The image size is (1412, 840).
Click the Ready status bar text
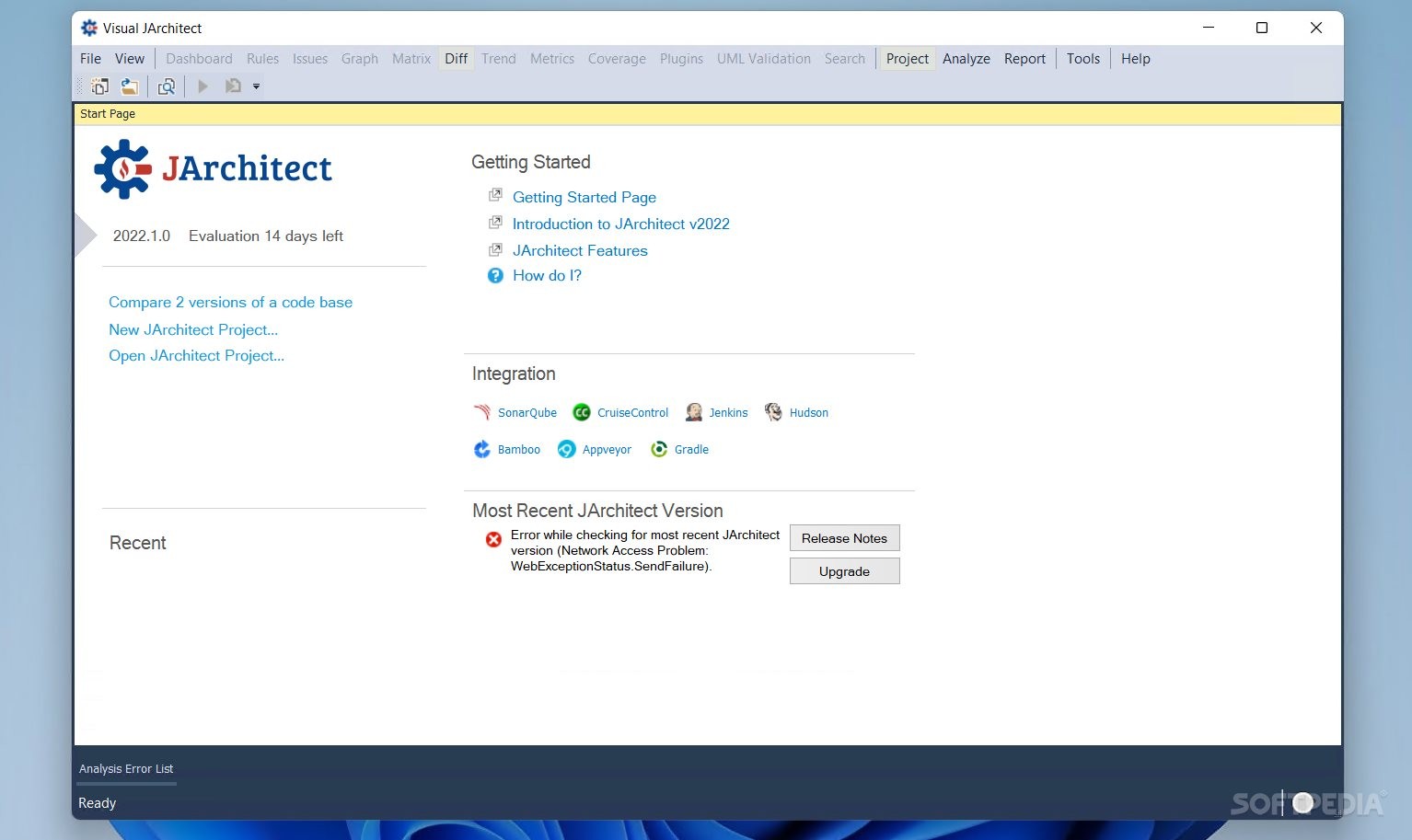pyautogui.click(x=97, y=803)
